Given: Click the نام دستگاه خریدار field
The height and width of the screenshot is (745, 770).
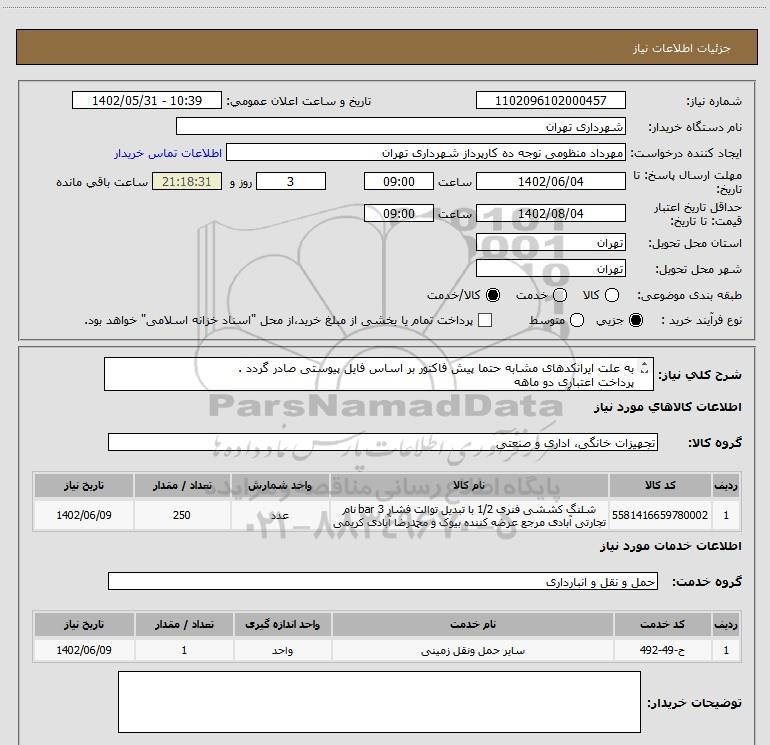Looking at the screenshot, I should [401, 126].
